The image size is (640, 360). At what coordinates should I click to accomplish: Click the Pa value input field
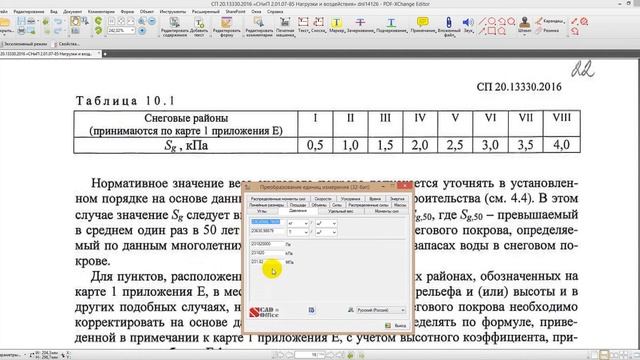click(267, 244)
